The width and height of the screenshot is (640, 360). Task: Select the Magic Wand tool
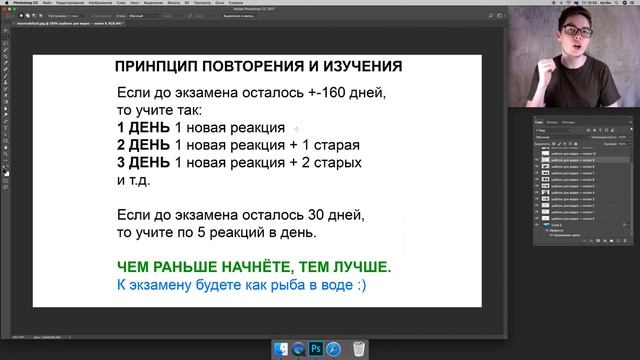tap(6, 50)
